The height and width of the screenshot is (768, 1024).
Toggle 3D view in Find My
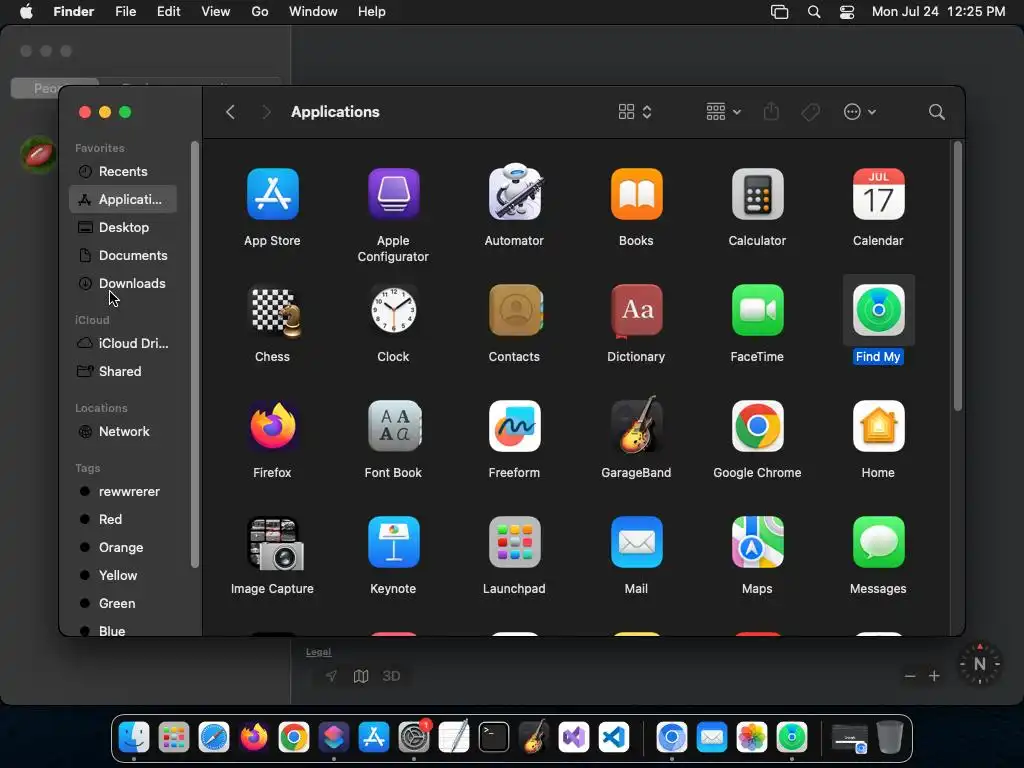coord(391,676)
